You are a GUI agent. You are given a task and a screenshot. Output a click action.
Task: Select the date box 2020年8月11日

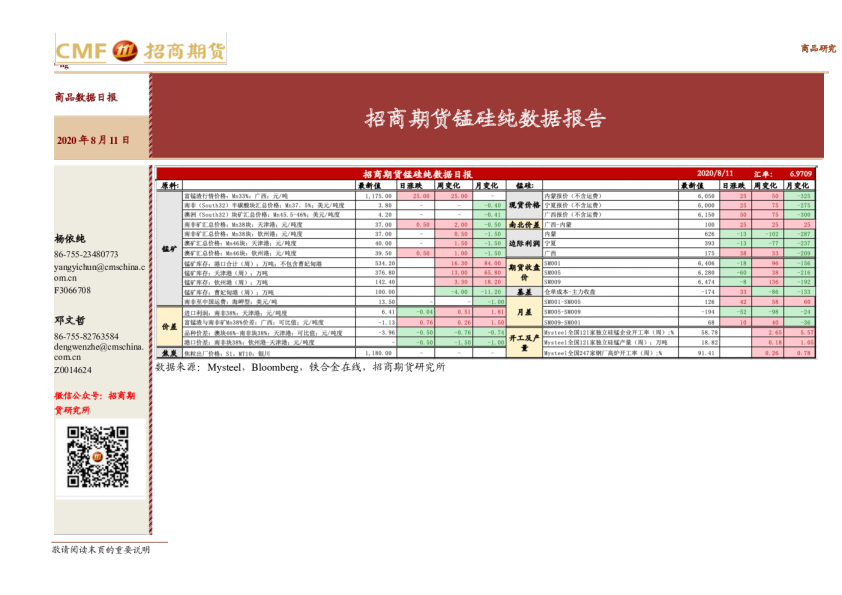(93, 141)
